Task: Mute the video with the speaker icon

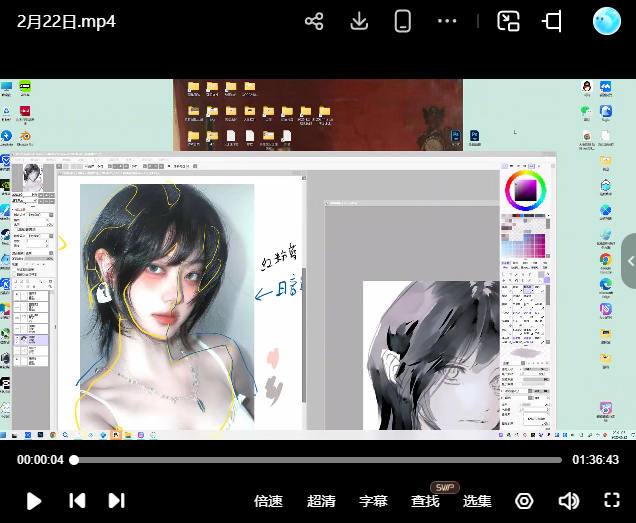Action: (x=568, y=501)
